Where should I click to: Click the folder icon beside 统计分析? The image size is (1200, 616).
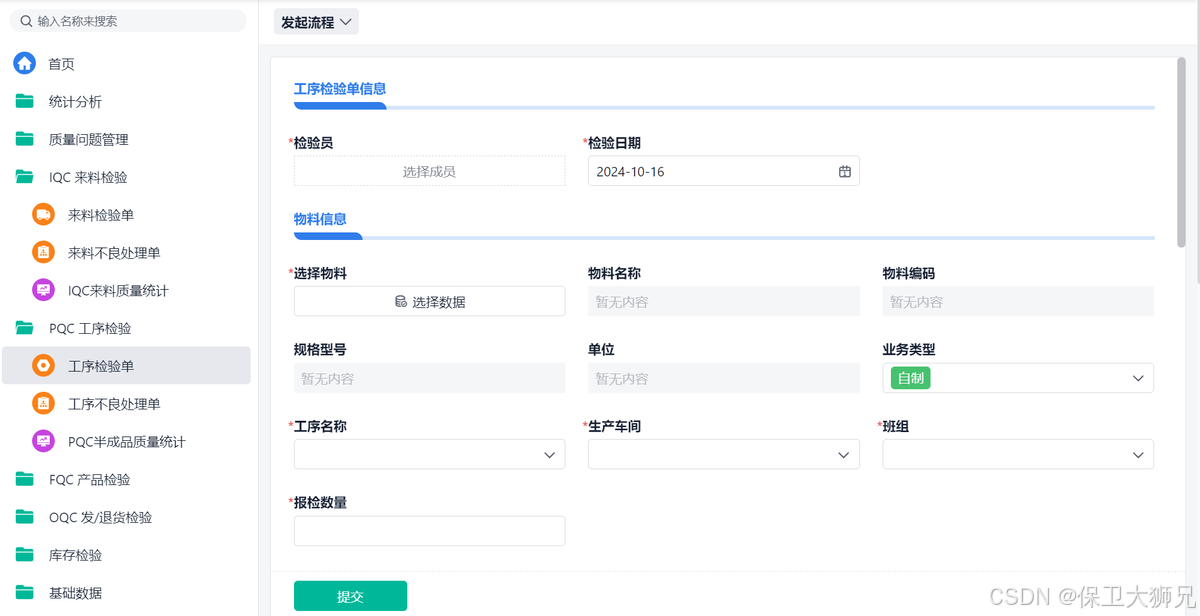tap(24, 102)
